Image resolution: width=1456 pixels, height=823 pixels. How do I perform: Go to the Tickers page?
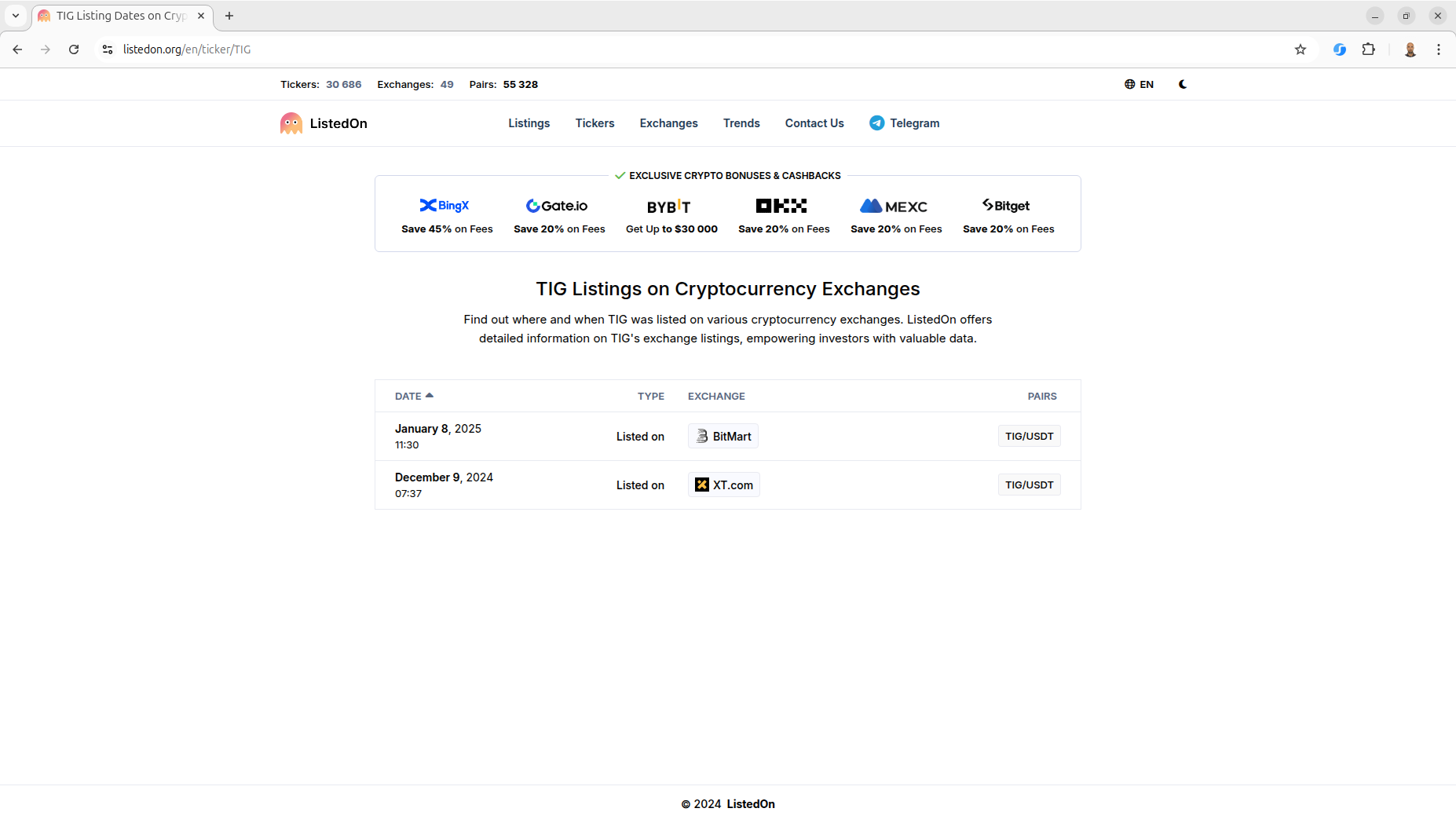coord(594,123)
